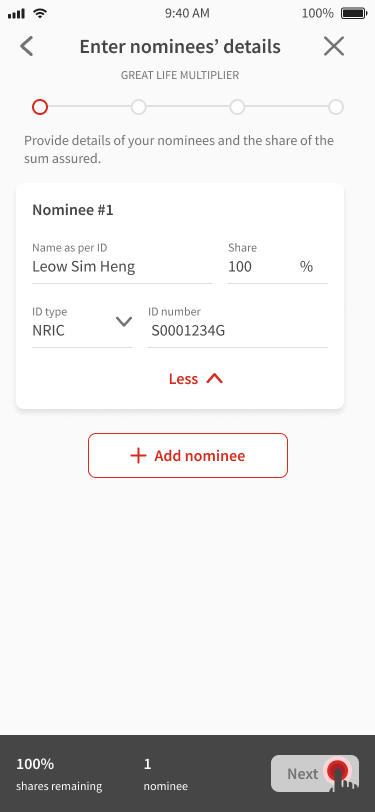375x812 pixels.
Task: Edit the ID number S0001234G field
Action: click(x=238, y=326)
